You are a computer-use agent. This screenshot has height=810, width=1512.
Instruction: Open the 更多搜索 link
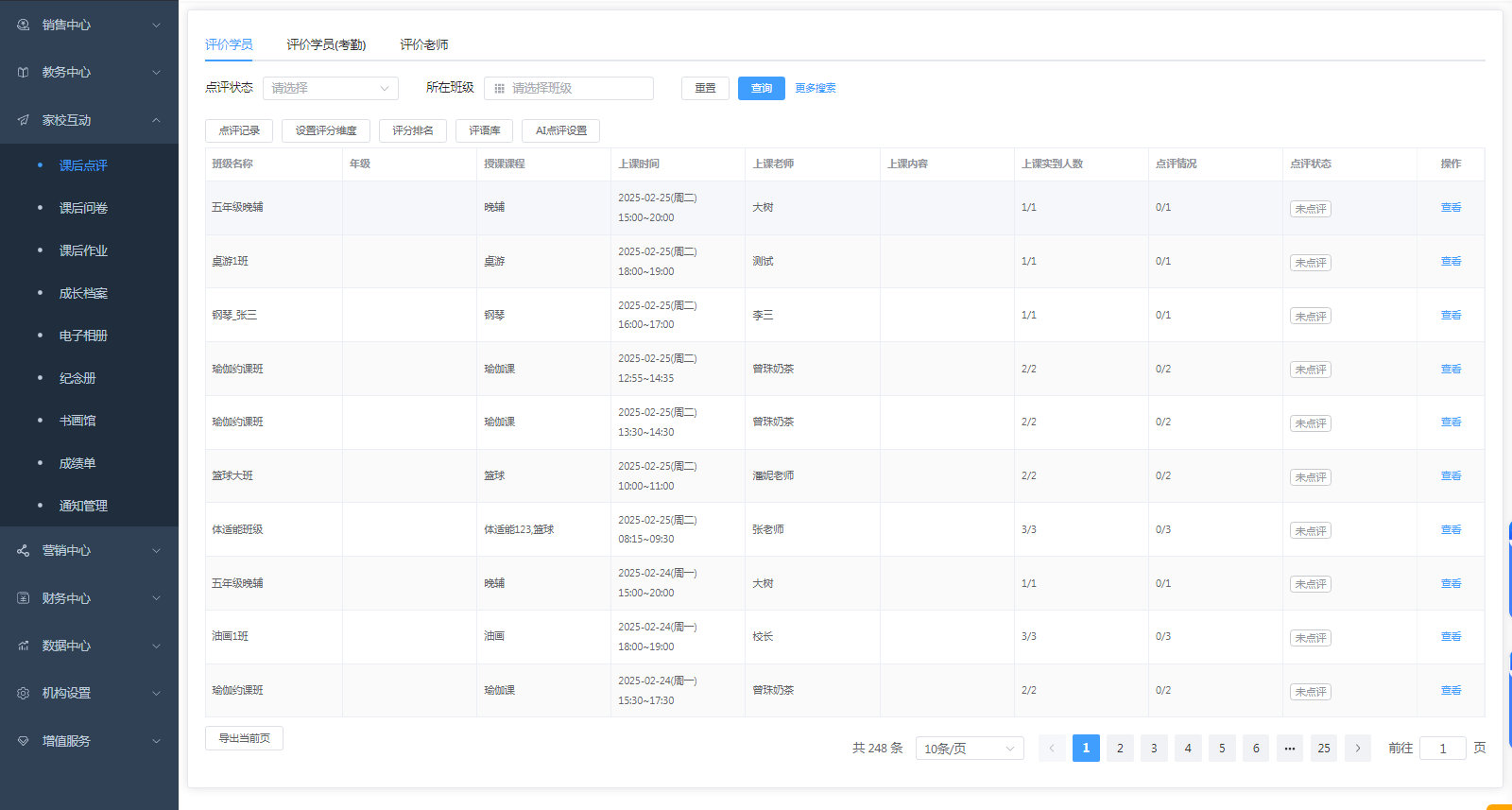point(816,88)
